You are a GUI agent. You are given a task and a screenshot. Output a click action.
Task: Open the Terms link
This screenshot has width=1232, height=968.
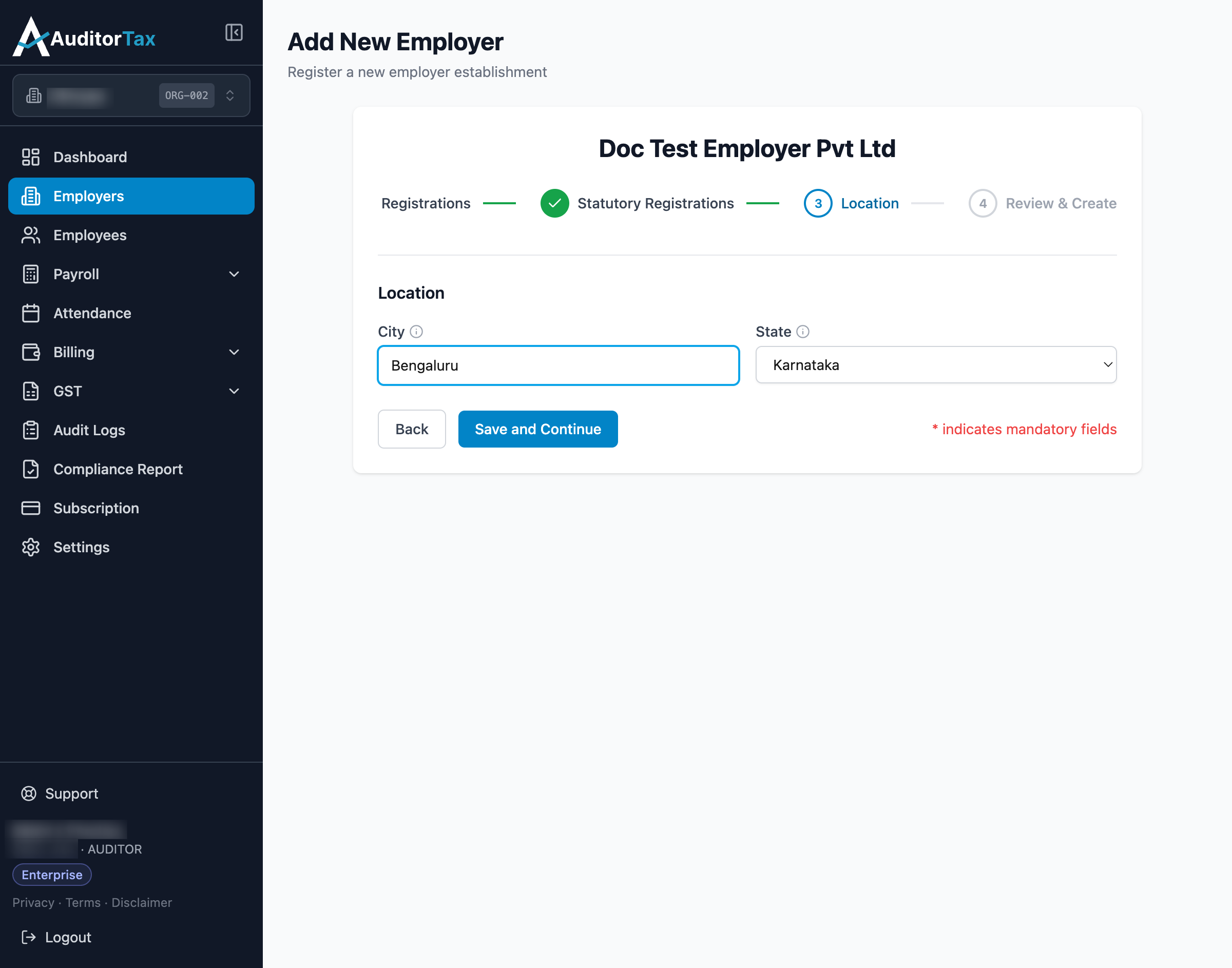[83, 902]
